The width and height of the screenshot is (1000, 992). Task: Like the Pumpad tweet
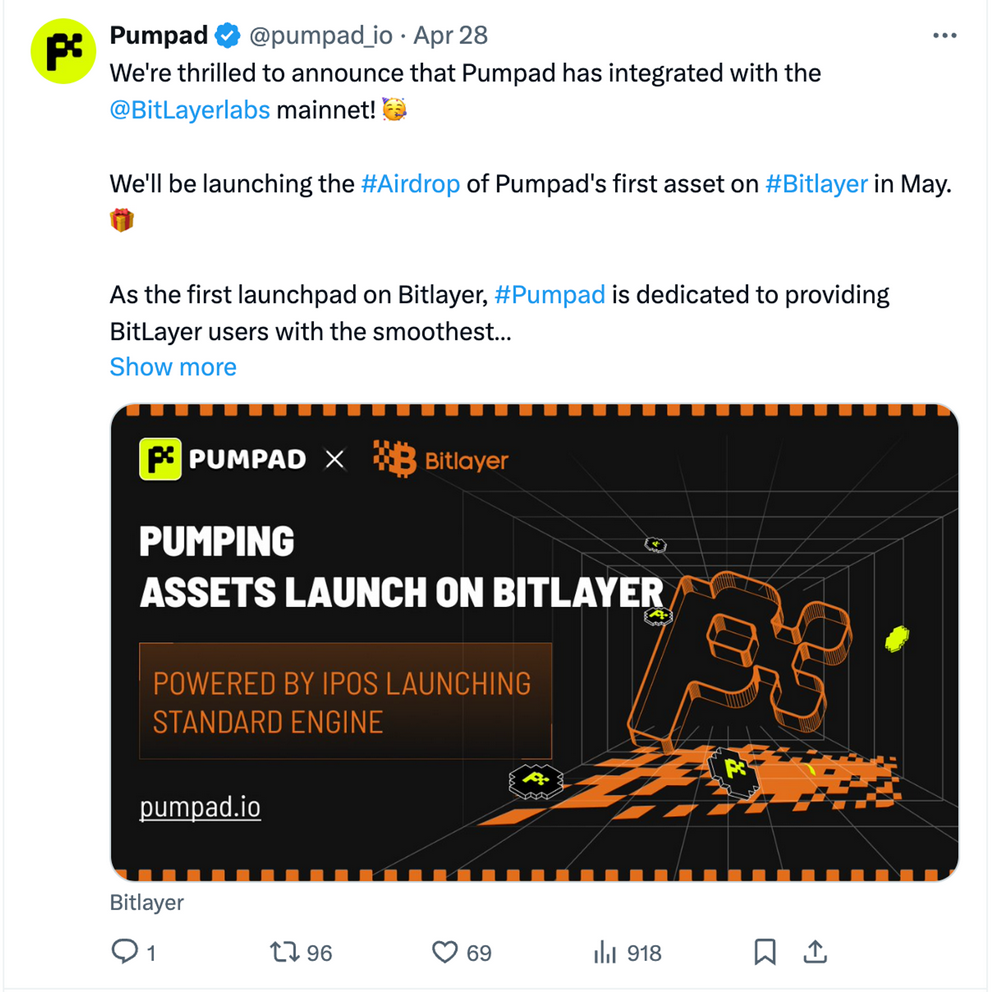click(445, 952)
